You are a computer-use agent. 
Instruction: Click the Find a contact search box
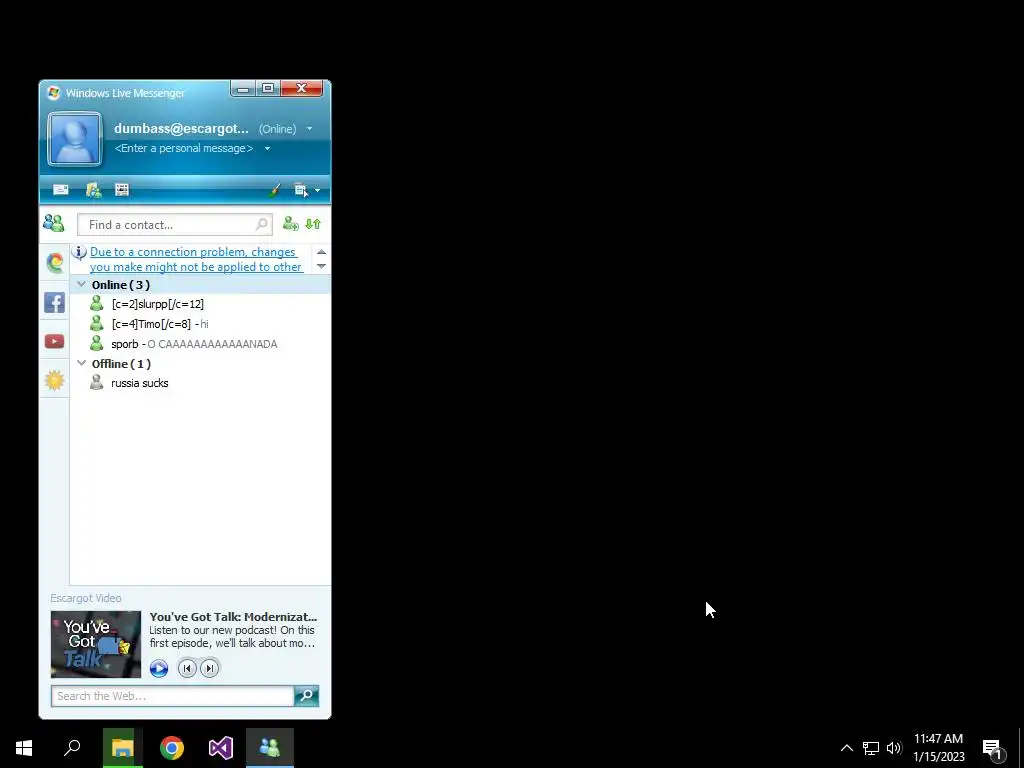pyautogui.click(x=174, y=225)
